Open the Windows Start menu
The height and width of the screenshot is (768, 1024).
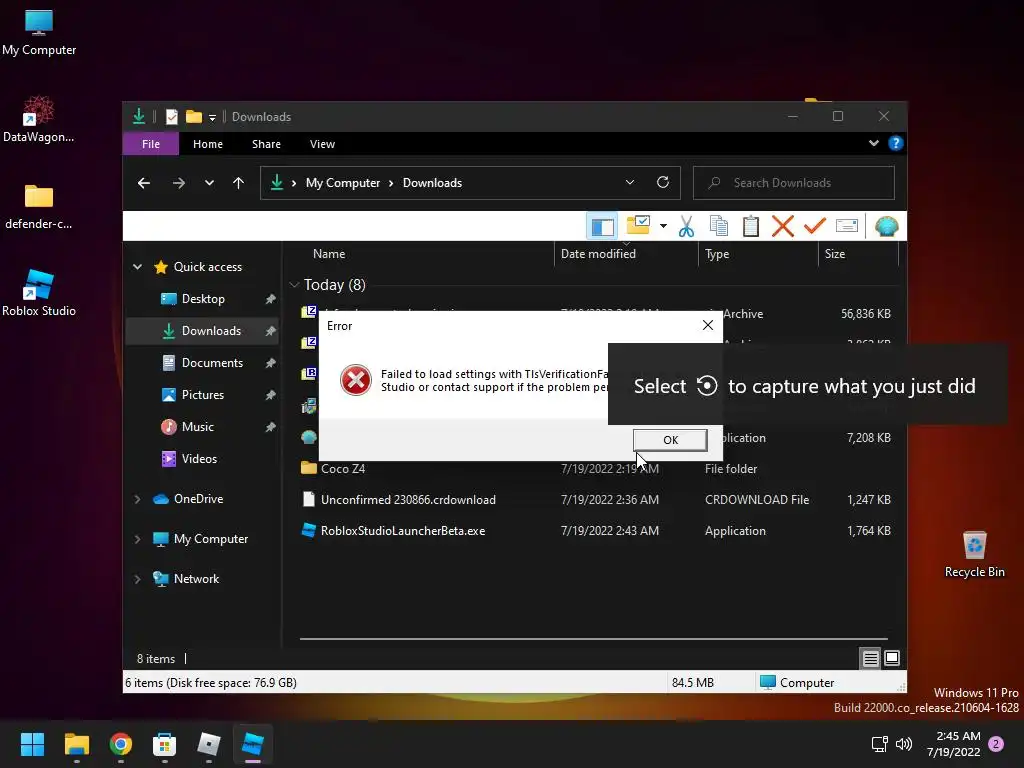[32, 744]
